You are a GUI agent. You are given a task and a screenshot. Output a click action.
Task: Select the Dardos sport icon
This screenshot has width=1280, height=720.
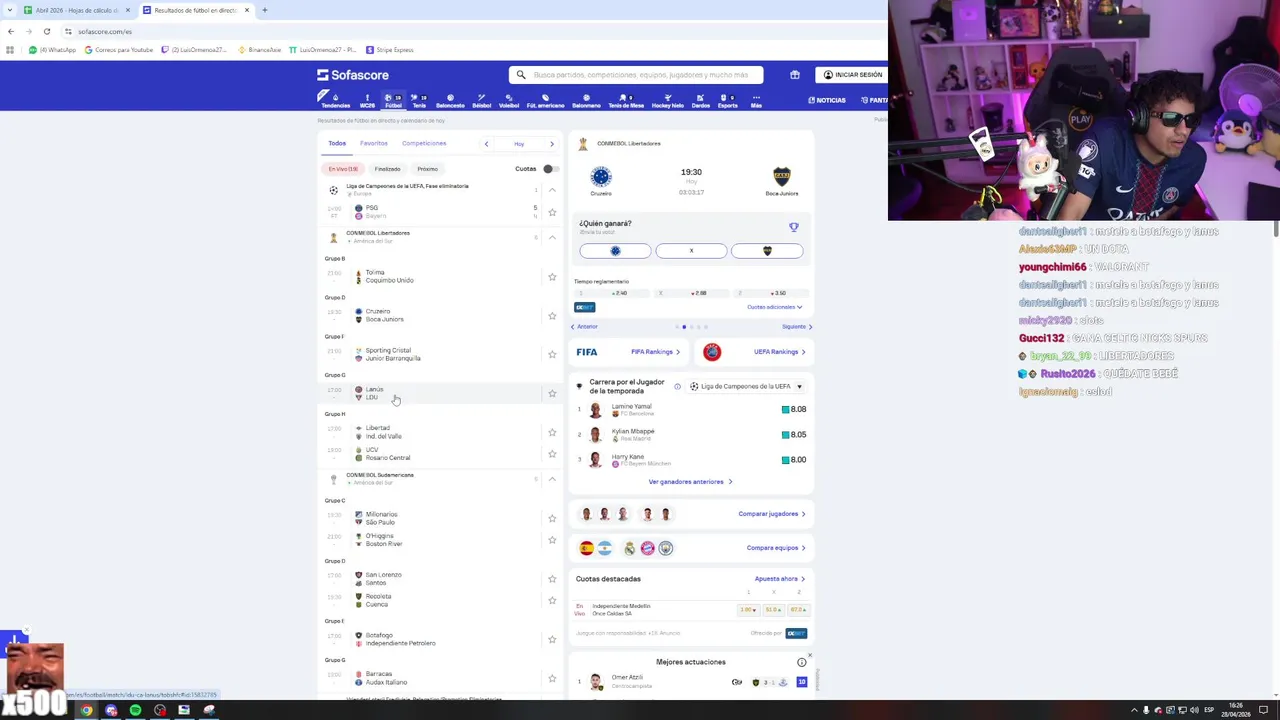point(701,101)
